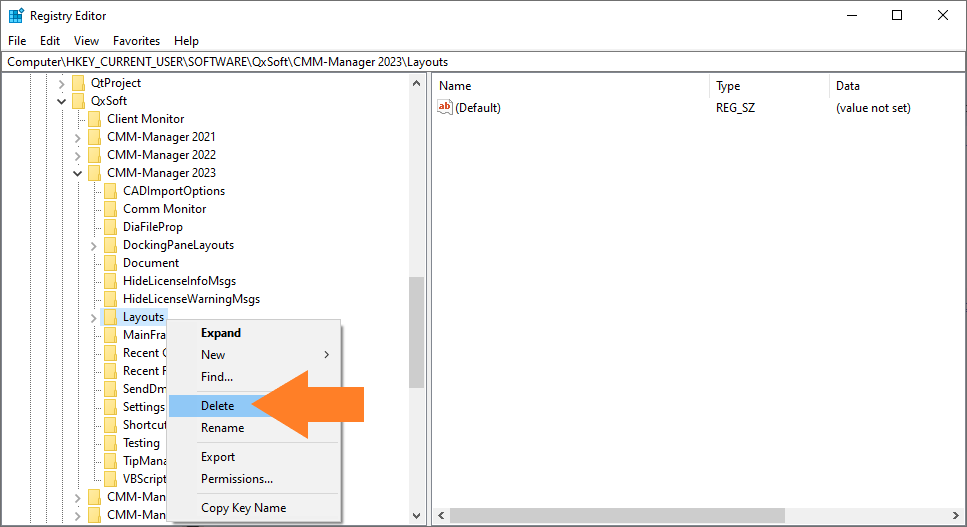Click the string value icon for (Default)
Viewport: 967px width, 527px height.
click(x=446, y=108)
